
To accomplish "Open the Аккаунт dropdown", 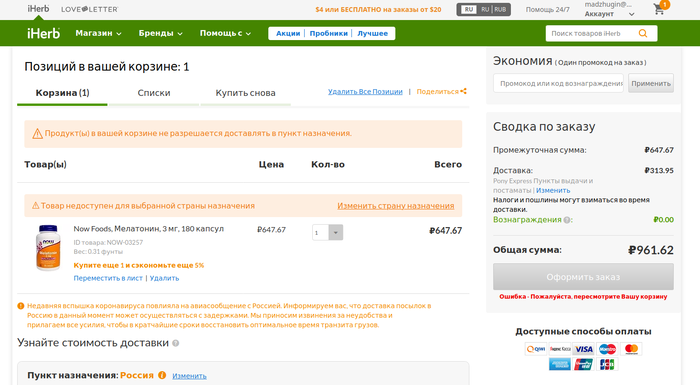I will tap(609, 14).
